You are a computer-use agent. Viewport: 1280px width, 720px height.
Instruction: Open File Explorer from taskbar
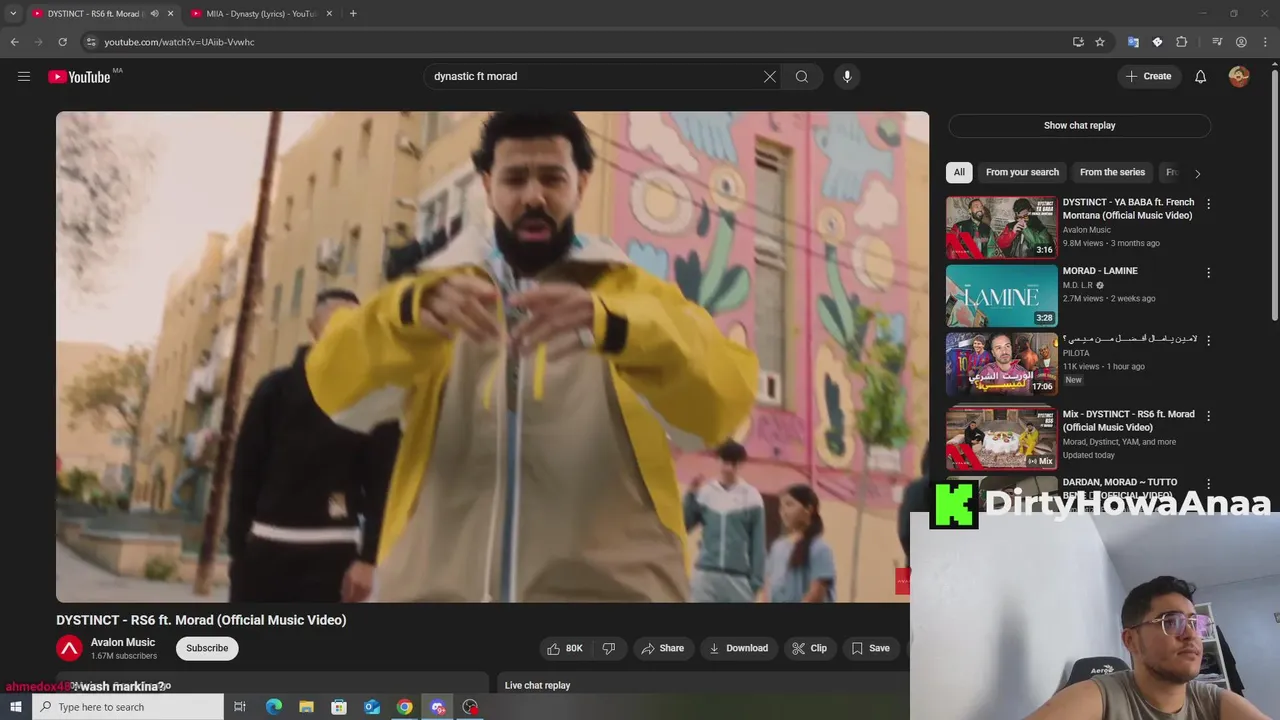click(306, 707)
